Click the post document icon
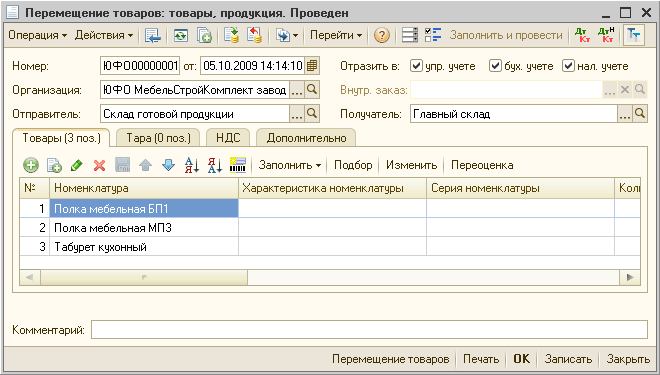This screenshot has width=660, height=375. point(231,35)
